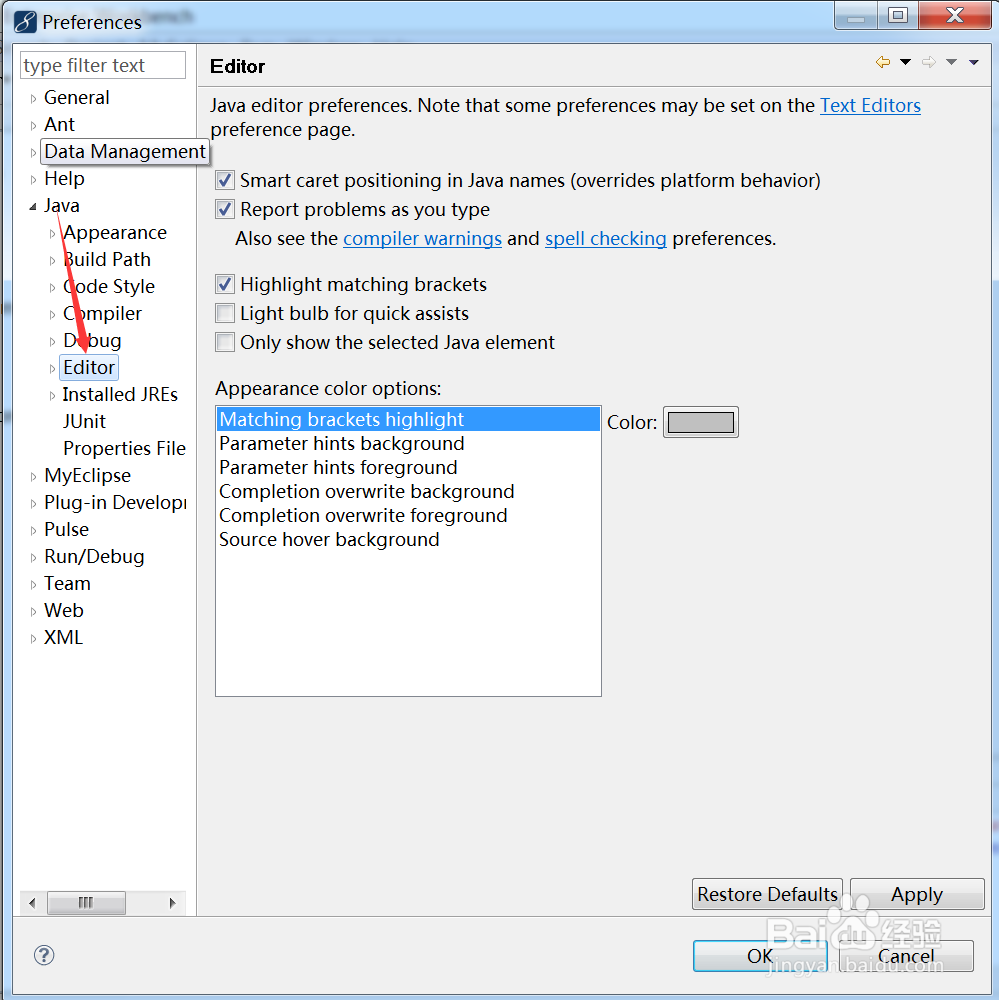Image resolution: width=999 pixels, height=1000 pixels.
Task: Expand the Editor node arrow
Action: 52,369
